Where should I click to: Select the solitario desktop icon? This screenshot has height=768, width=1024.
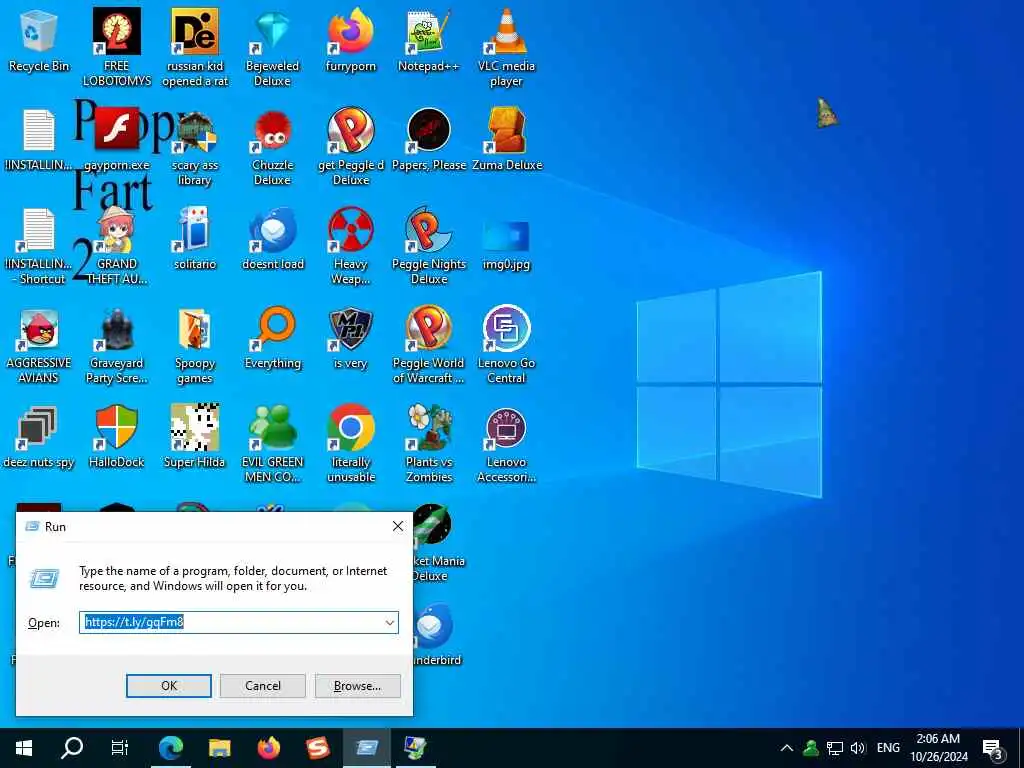click(x=195, y=239)
